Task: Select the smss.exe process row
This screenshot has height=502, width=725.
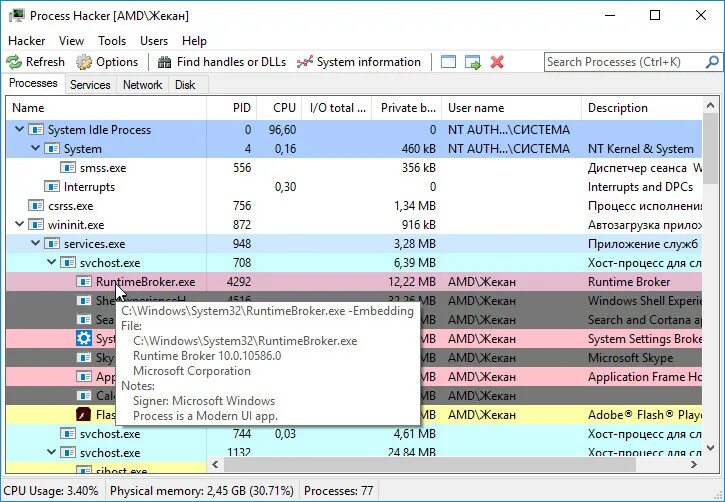Action: click(x=354, y=167)
